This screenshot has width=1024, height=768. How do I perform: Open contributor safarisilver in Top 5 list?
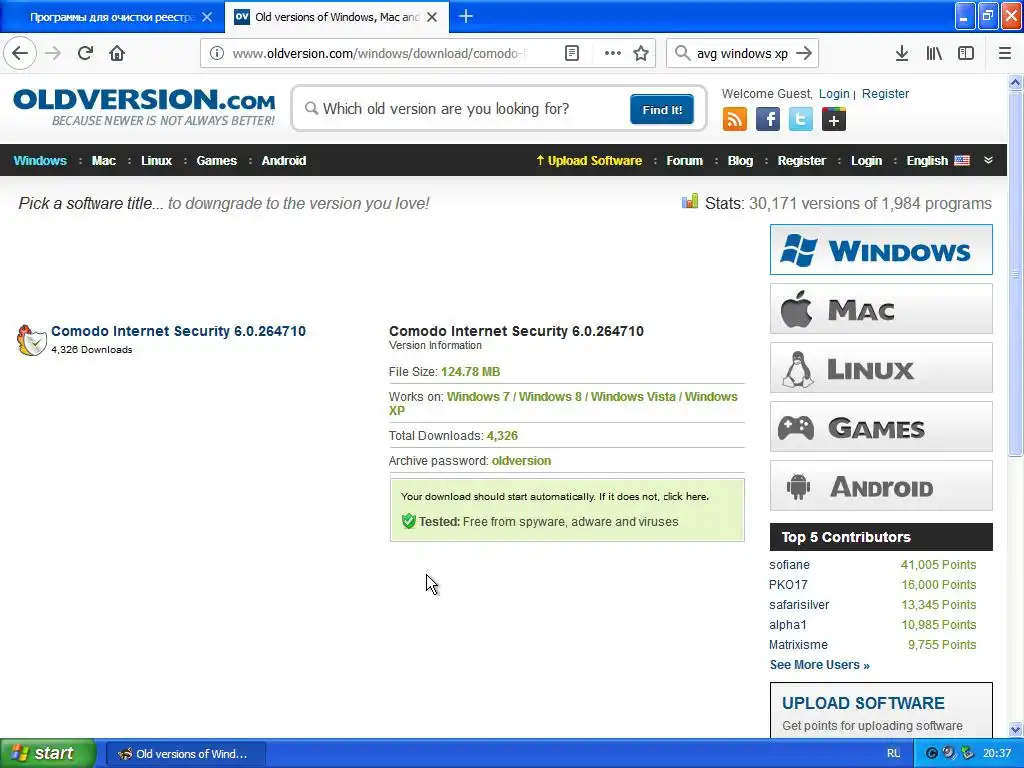click(x=799, y=605)
